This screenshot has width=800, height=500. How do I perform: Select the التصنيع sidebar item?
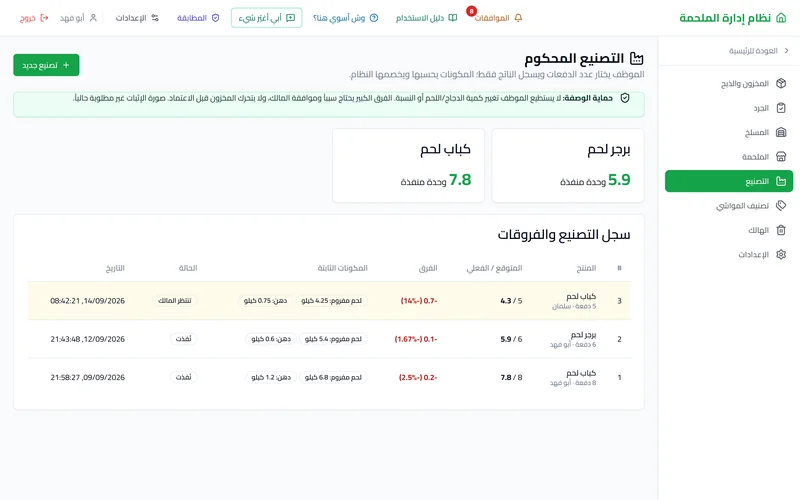(729, 181)
